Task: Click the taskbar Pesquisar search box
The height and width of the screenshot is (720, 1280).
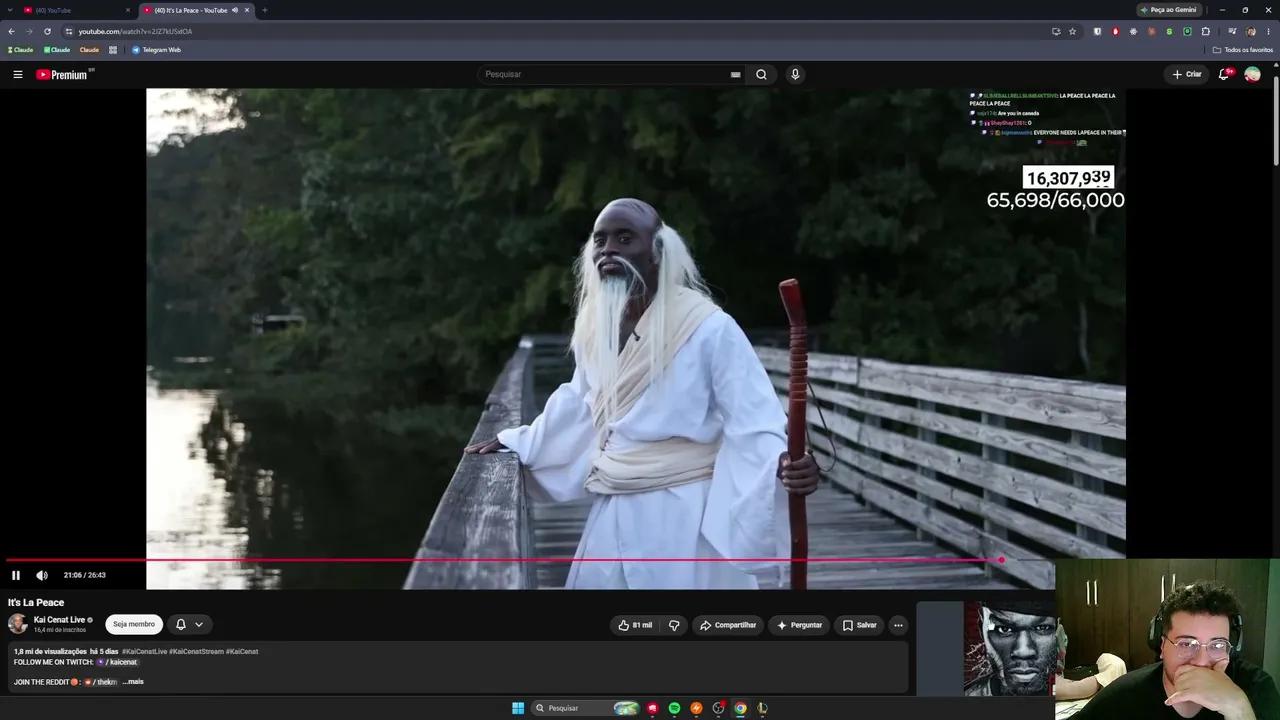Action: tap(585, 708)
